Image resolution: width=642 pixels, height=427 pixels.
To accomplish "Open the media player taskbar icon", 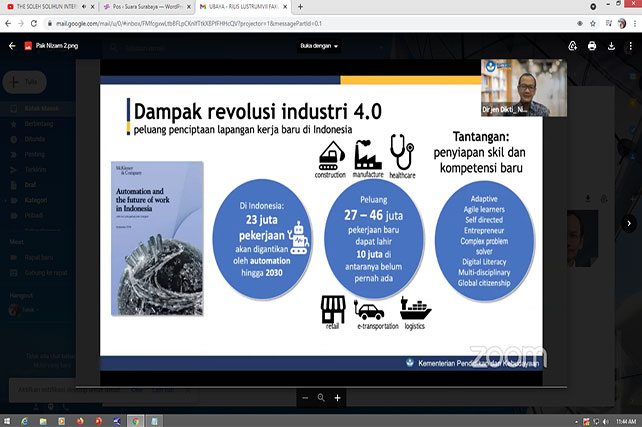I will coord(61,421).
